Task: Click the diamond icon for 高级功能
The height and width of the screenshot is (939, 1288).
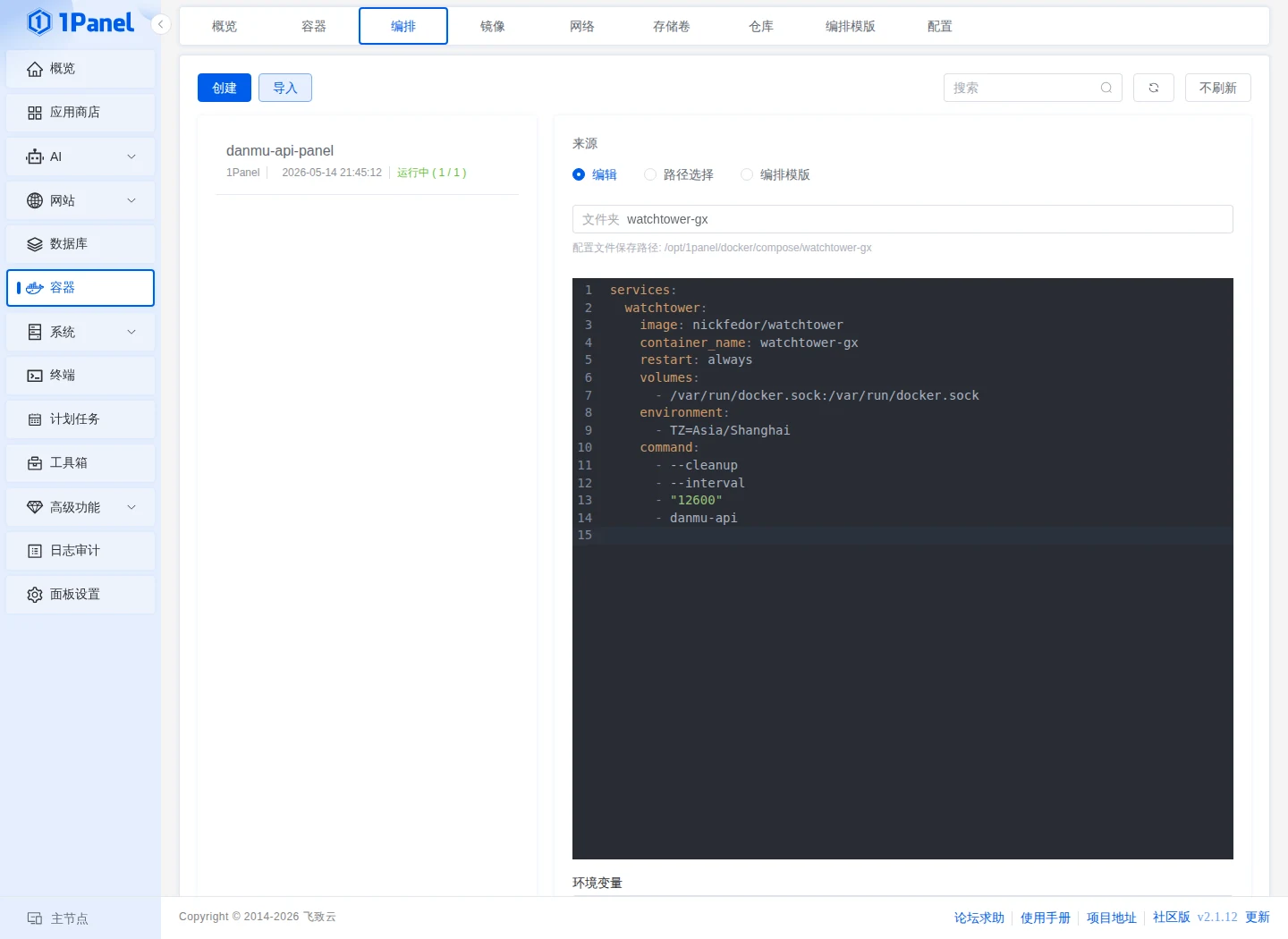Action: [35, 507]
